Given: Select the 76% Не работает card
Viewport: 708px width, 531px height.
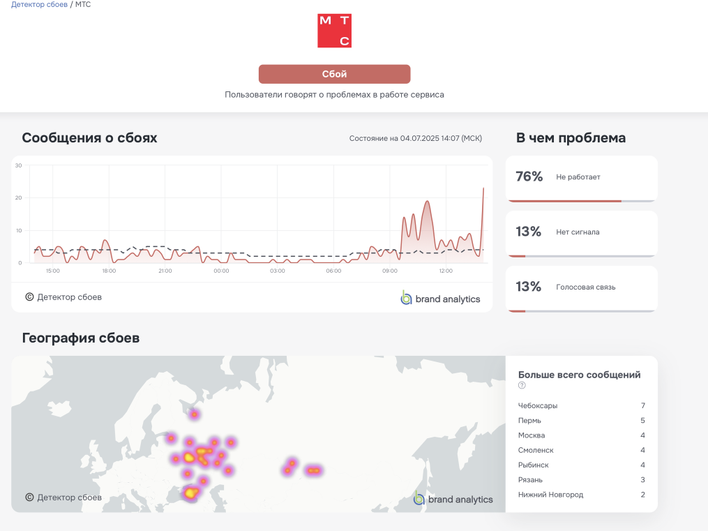Looking at the screenshot, I should click(582, 179).
